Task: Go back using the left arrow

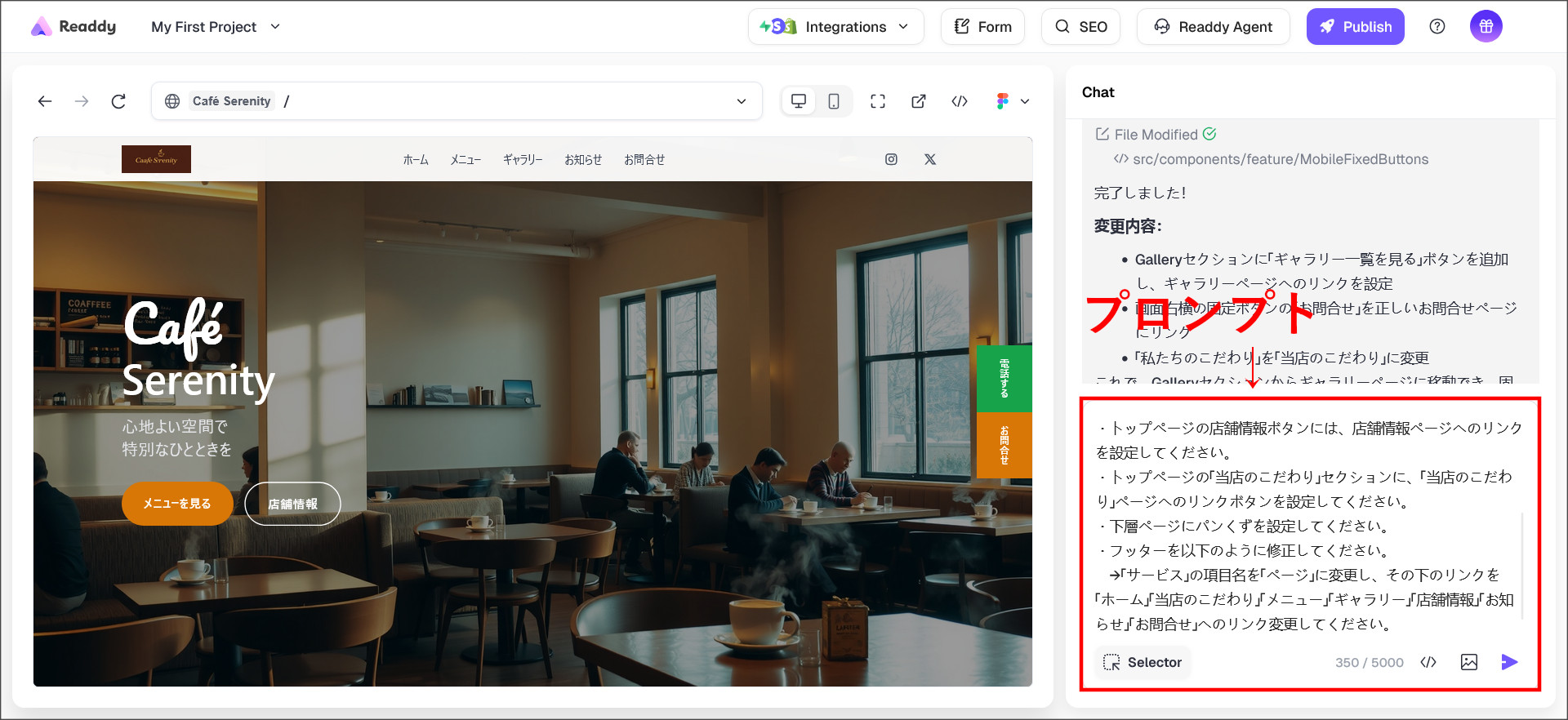Action: pos(45,101)
